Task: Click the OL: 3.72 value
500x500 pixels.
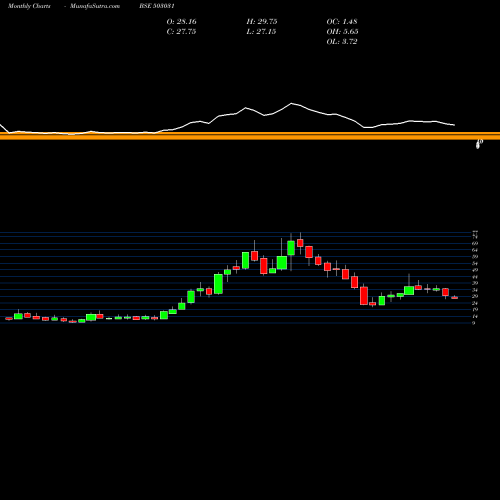Action: coord(342,42)
